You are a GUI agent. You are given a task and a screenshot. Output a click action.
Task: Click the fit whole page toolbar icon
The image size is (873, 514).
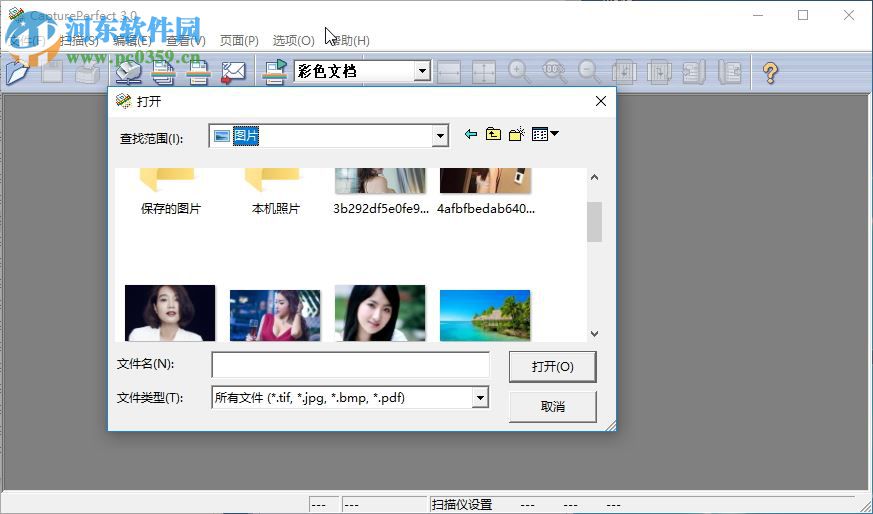coord(484,72)
